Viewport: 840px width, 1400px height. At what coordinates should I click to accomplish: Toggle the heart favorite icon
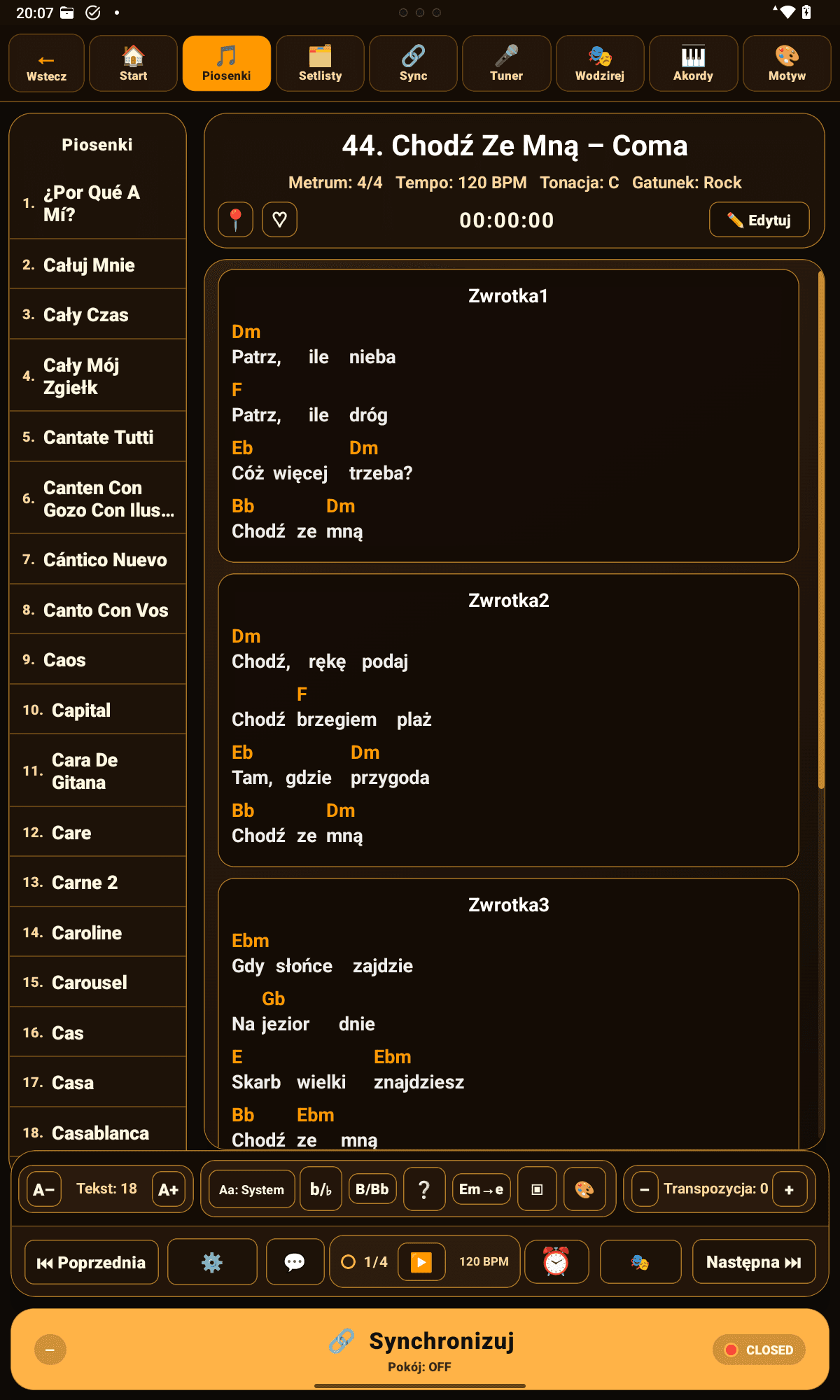[x=279, y=220]
